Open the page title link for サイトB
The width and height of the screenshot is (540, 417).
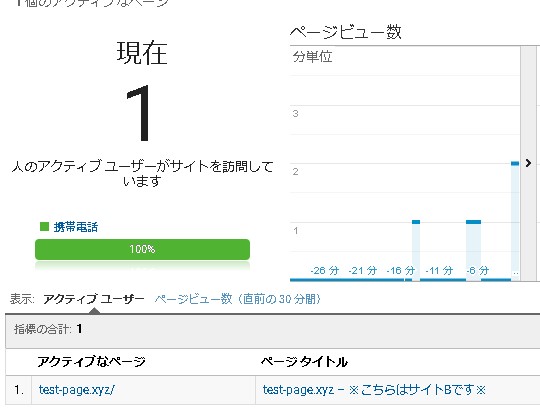(374, 389)
